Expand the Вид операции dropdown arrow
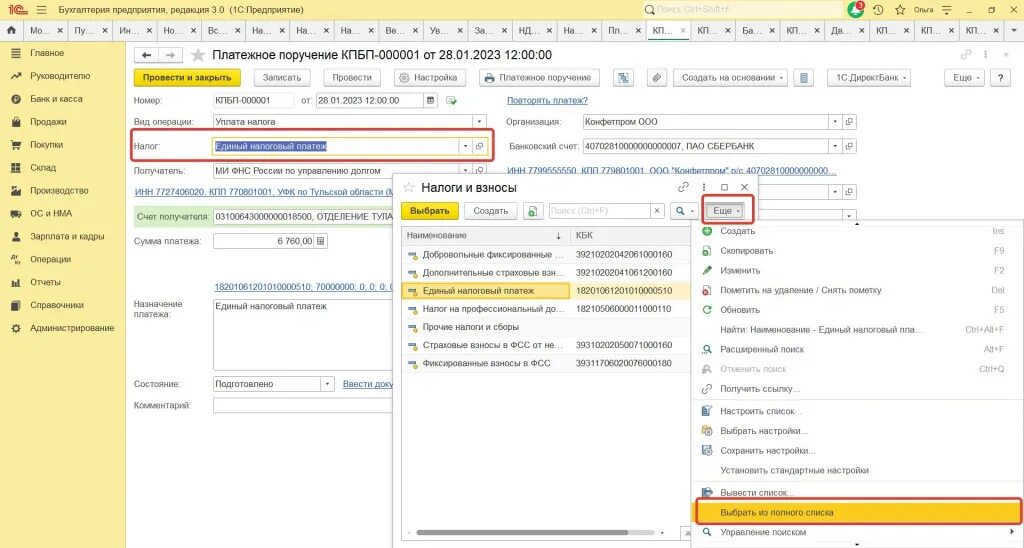The width and height of the screenshot is (1024, 548). pos(479,121)
